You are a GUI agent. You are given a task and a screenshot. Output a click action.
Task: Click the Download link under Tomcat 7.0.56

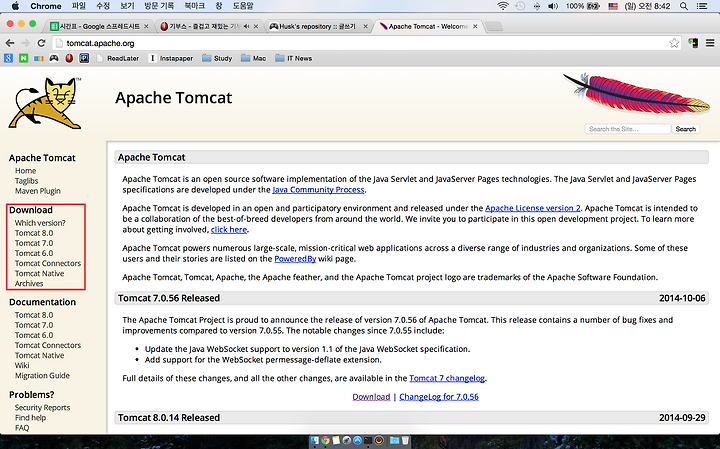pyautogui.click(x=371, y=397)
